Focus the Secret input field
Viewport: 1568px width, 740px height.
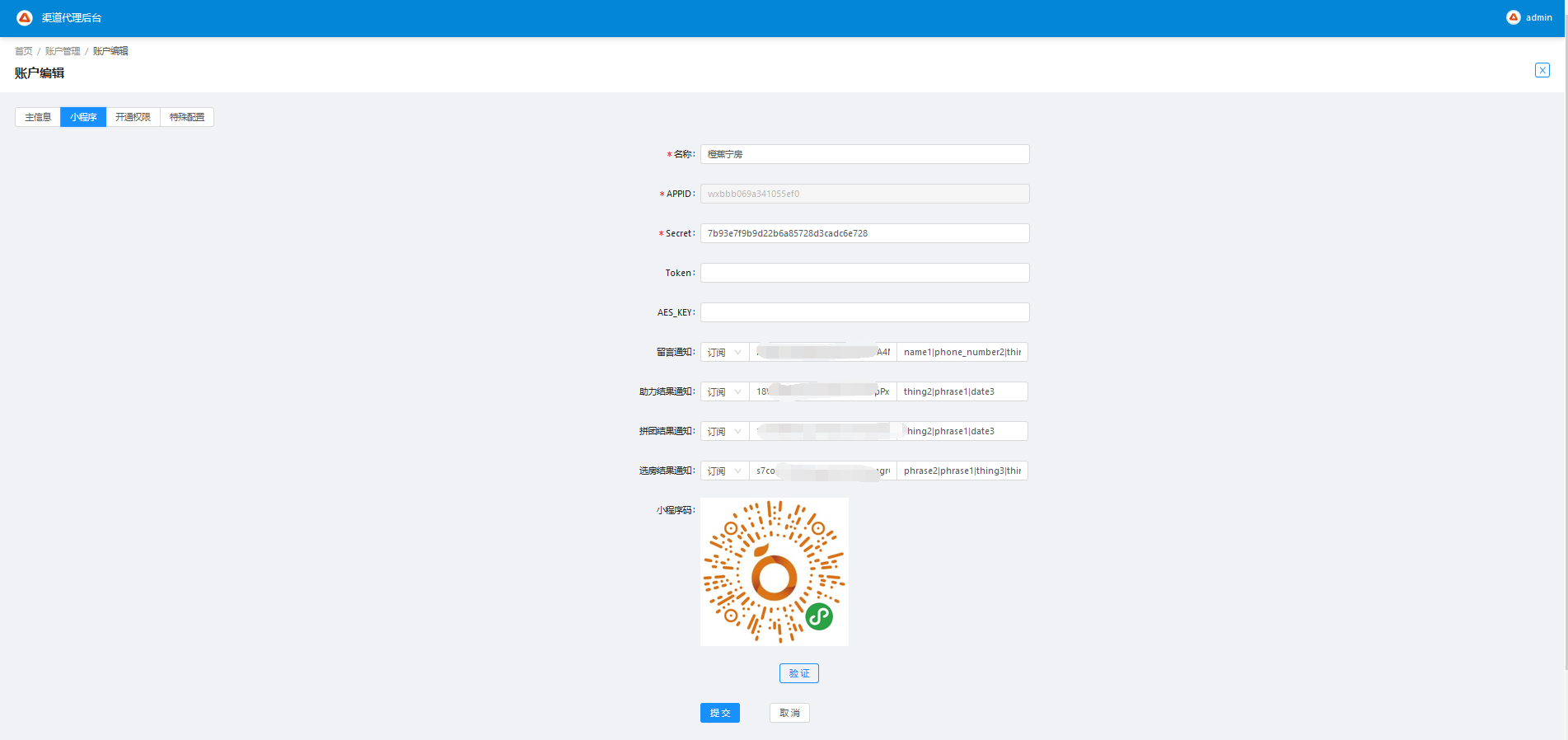864,233
